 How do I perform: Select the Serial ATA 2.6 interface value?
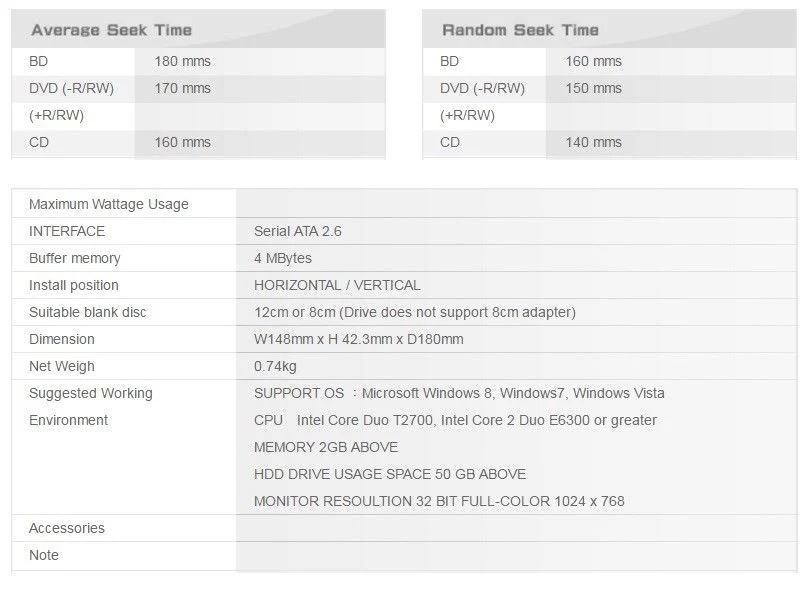click(x=297, y=231)
